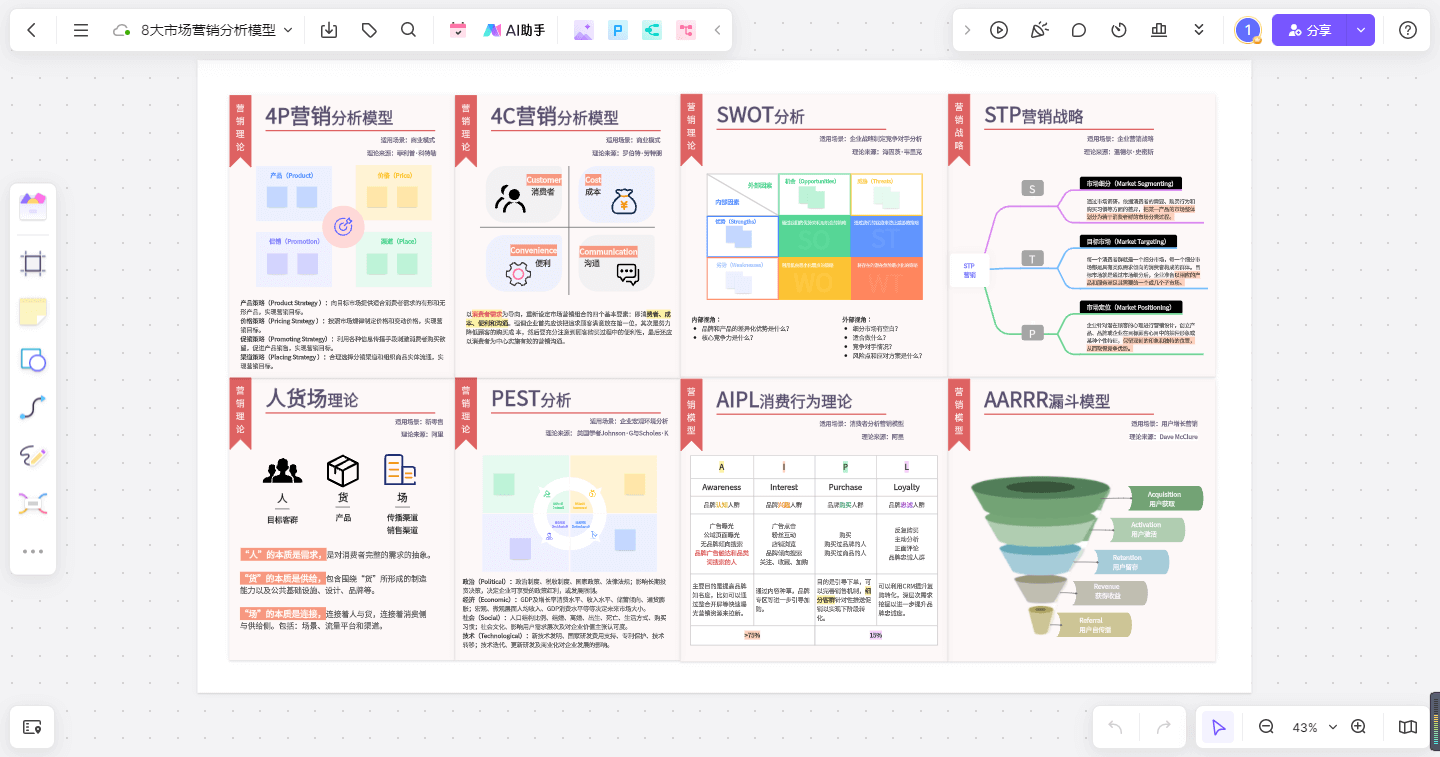The height and width of the screenshot is (757, 1440).
Task: Pick the Connector line tool
Action: pos(33,407)
